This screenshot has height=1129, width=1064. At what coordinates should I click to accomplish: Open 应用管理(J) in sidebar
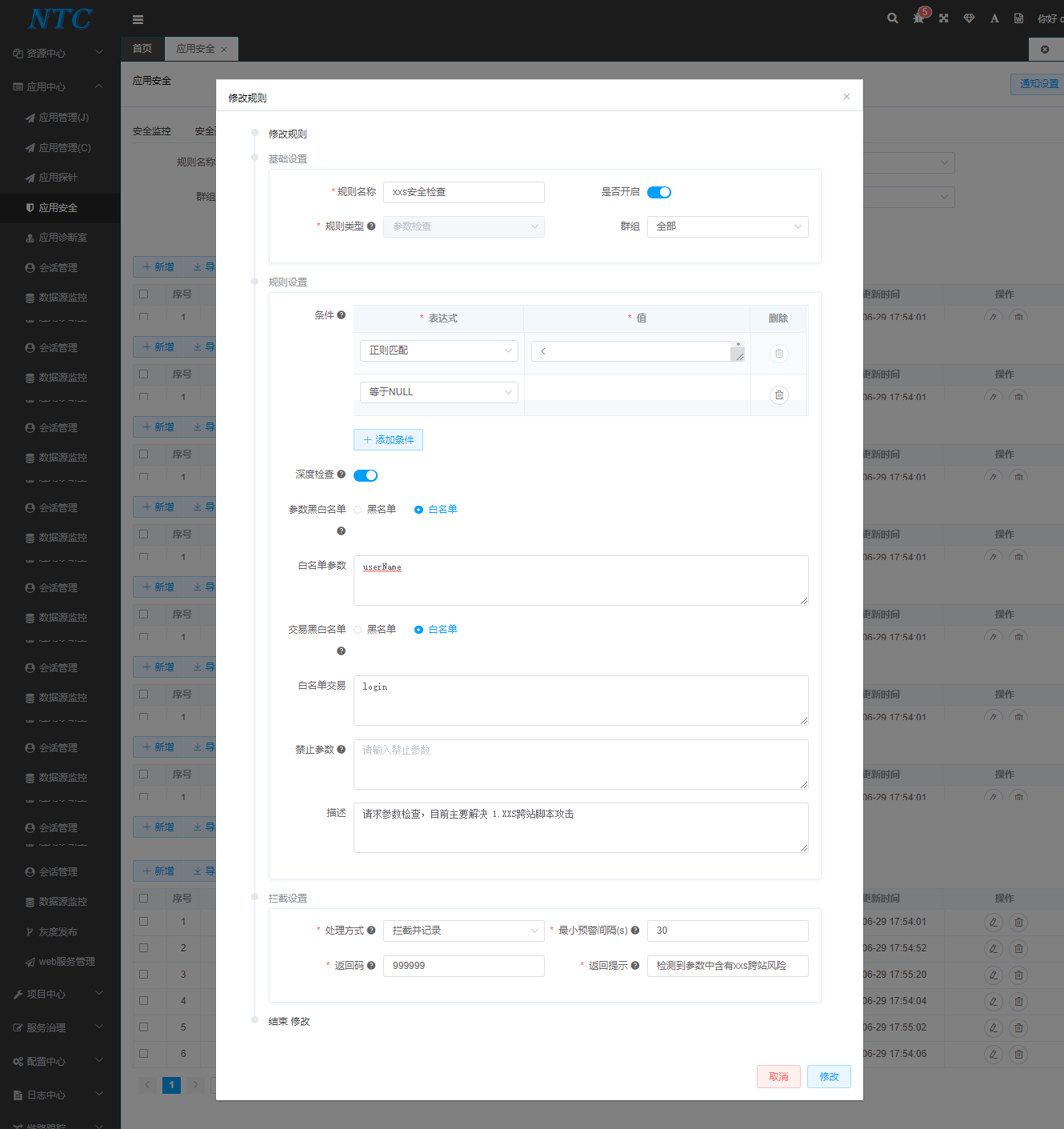[60, 118]
